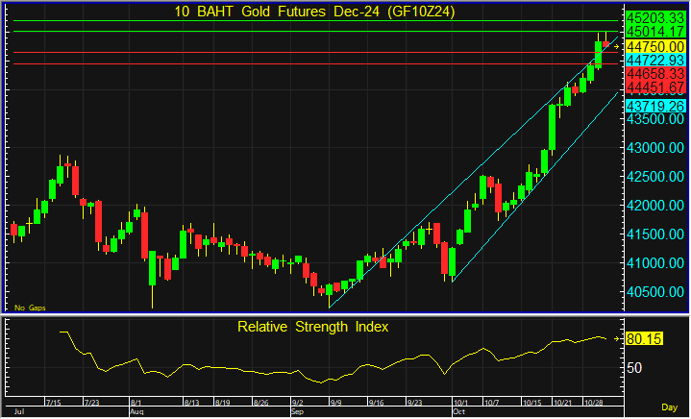This screenshot has width=691, height=419.
Task: Select the red 44451.67 price label
Action: coord(655,88)
